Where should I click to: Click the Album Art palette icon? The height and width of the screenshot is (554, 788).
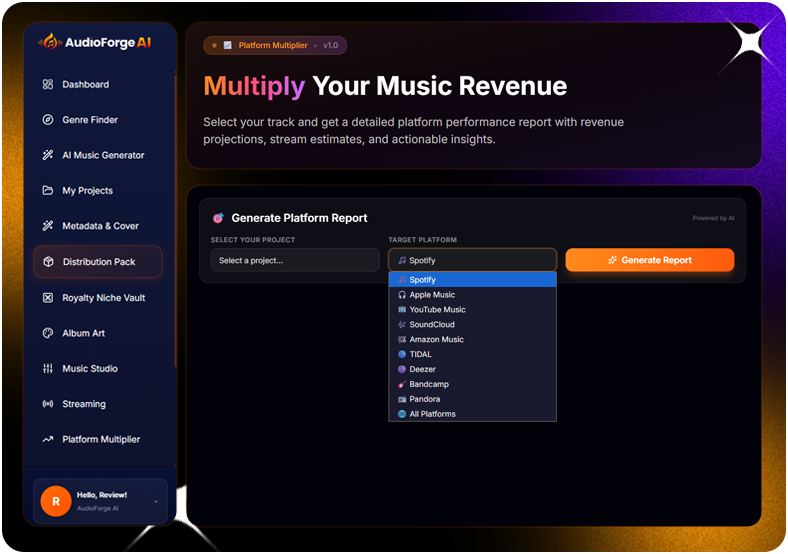click(x=48, y=333)
